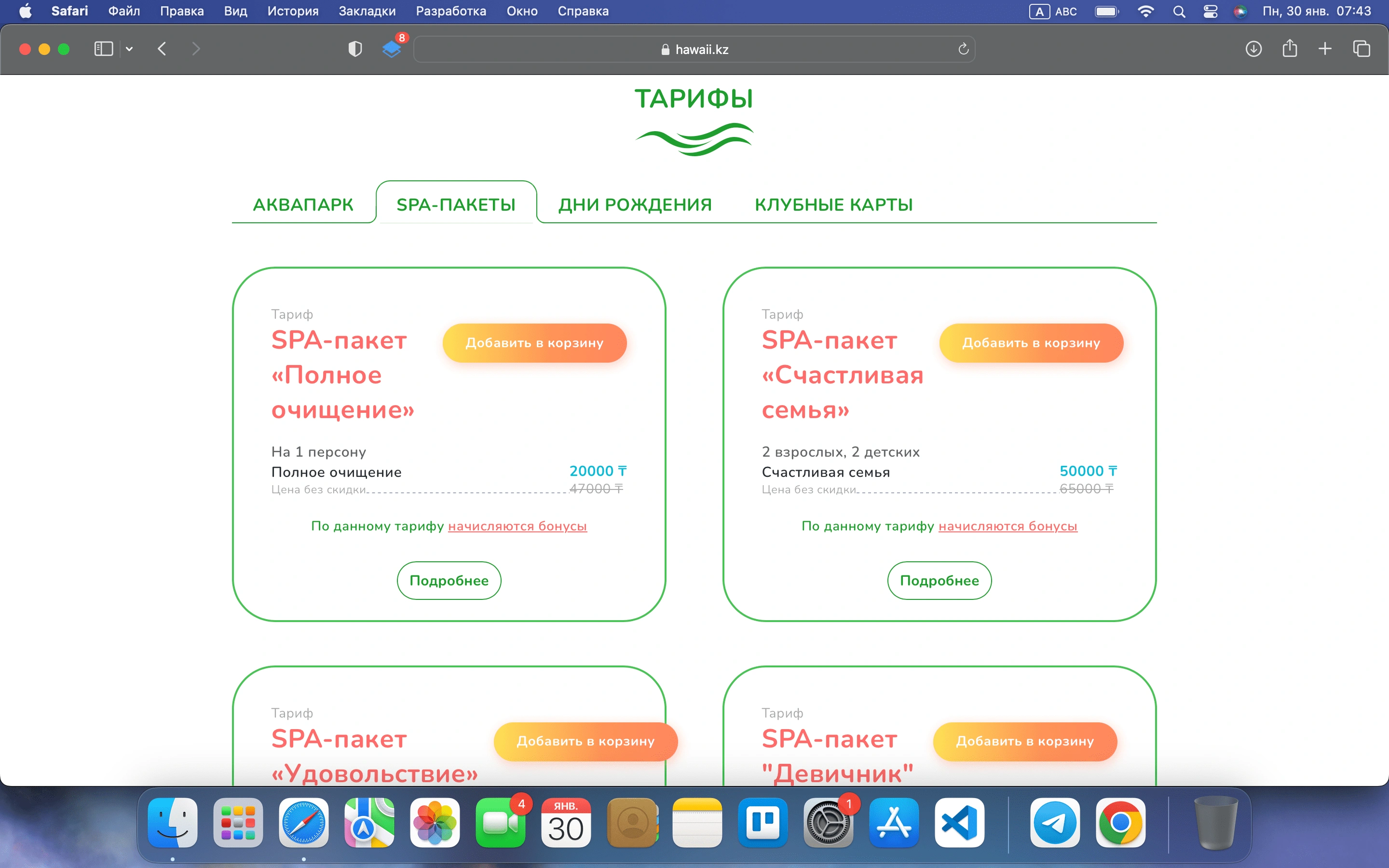Open the Справка menu
Screen dimensions: 1389x868
coord(583,12)
